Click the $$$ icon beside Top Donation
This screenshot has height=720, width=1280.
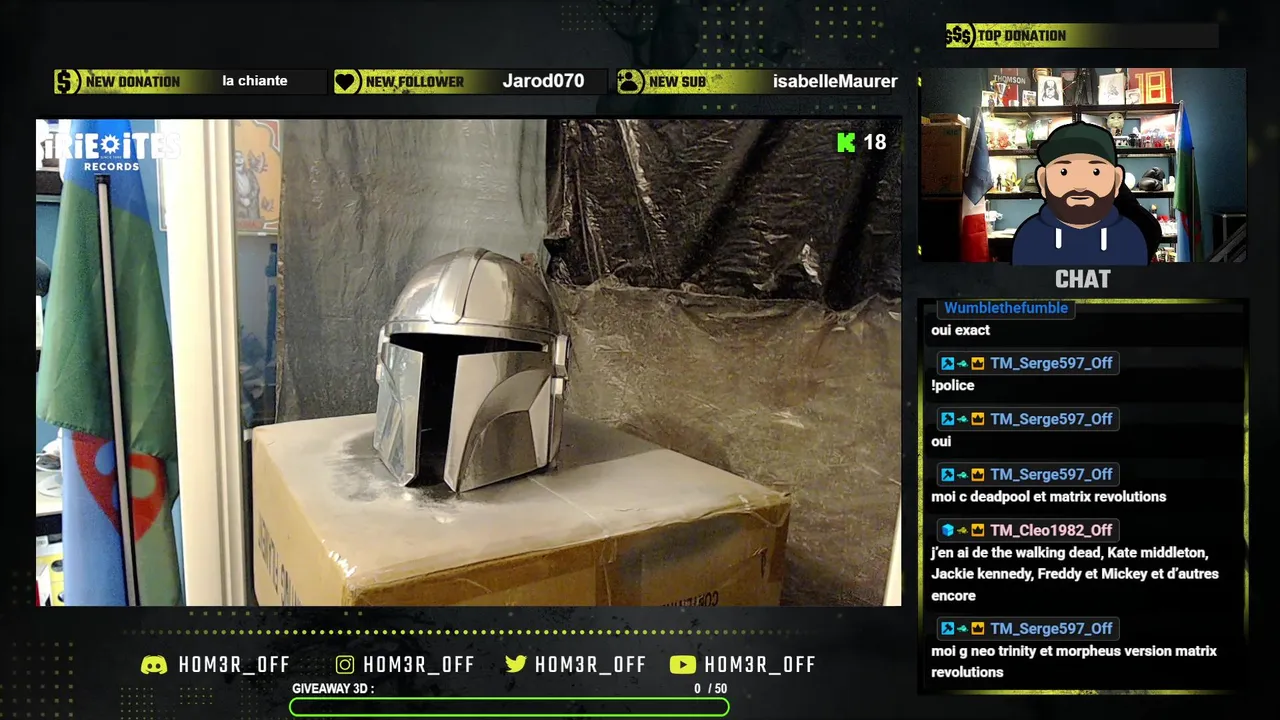point(959,36)
